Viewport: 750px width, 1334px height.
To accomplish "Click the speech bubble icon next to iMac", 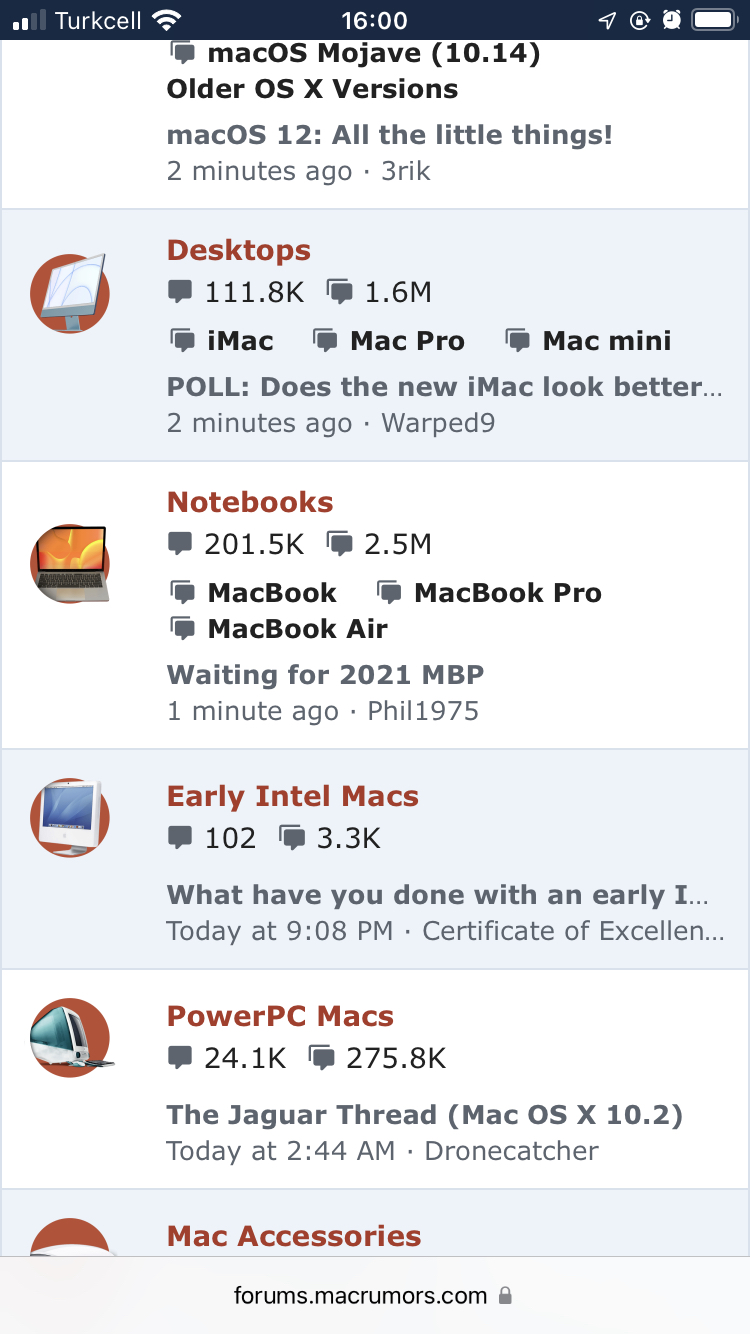I will click(x=182, y=341).
